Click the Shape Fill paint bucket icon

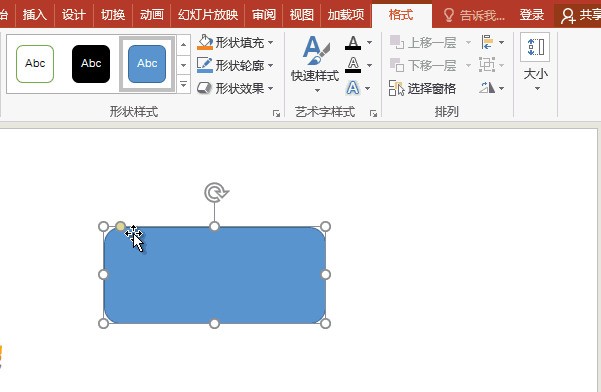click(205, 42)
